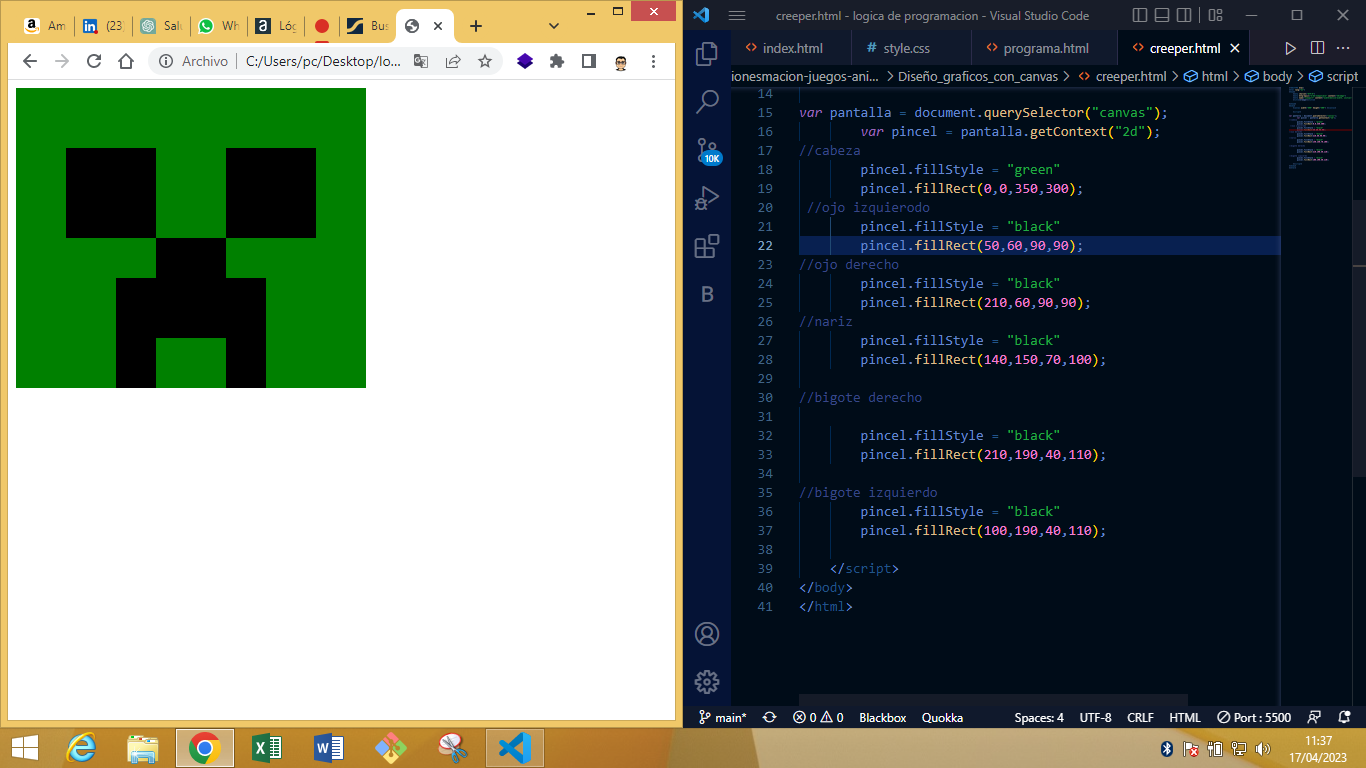
Task: Open Word from the taskbar
Action: pos(329,747)
